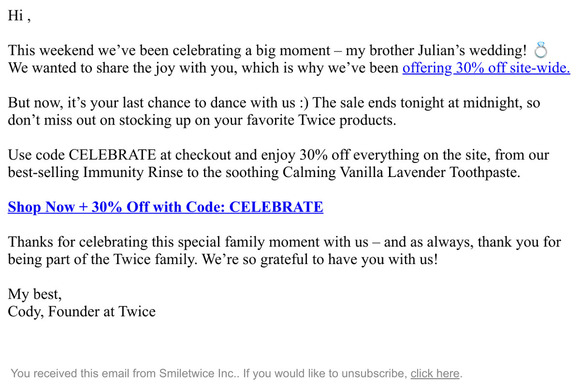
Task: Click the Cody, Founder at Twice signature
Action: click(x=82, y=311)
